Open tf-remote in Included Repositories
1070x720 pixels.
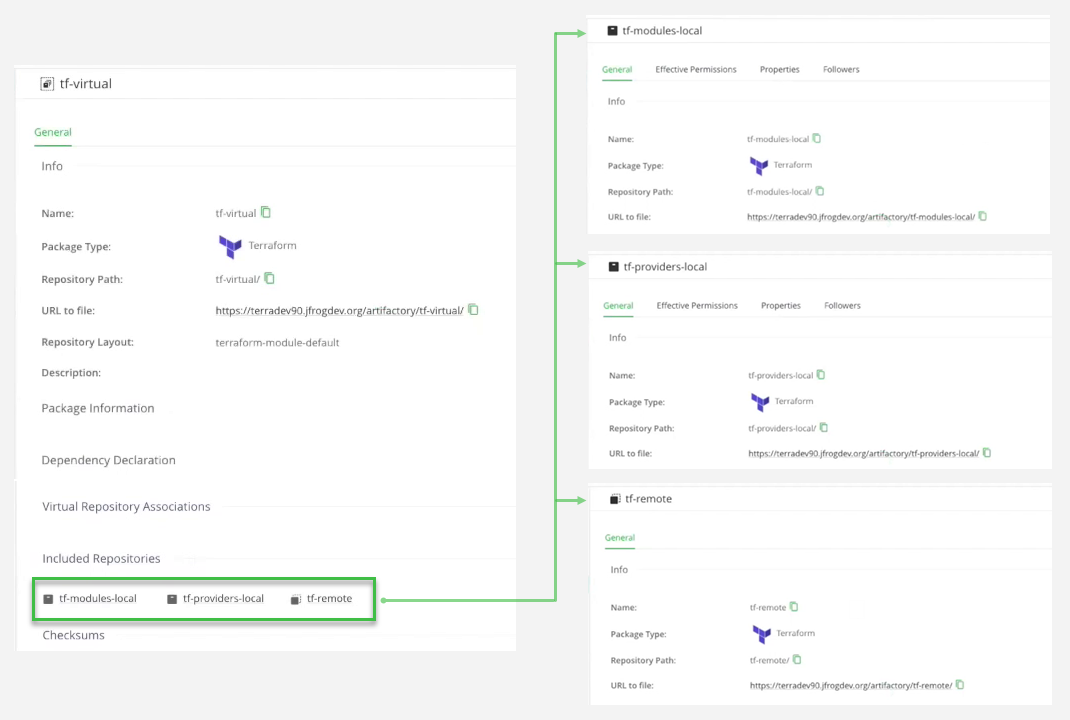click(x=329, y=599)
